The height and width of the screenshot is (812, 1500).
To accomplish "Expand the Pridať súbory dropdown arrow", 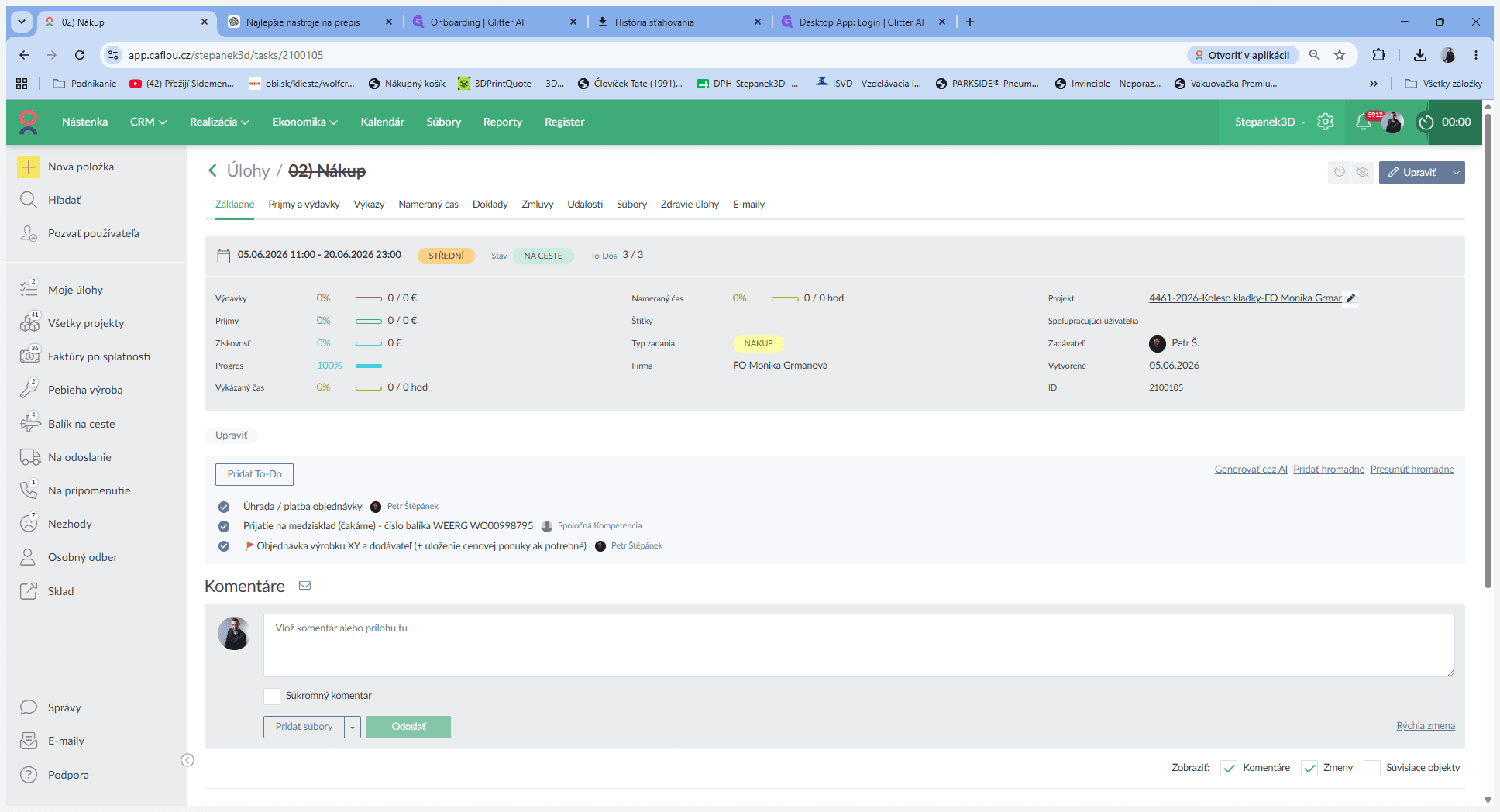I will 353,727.
